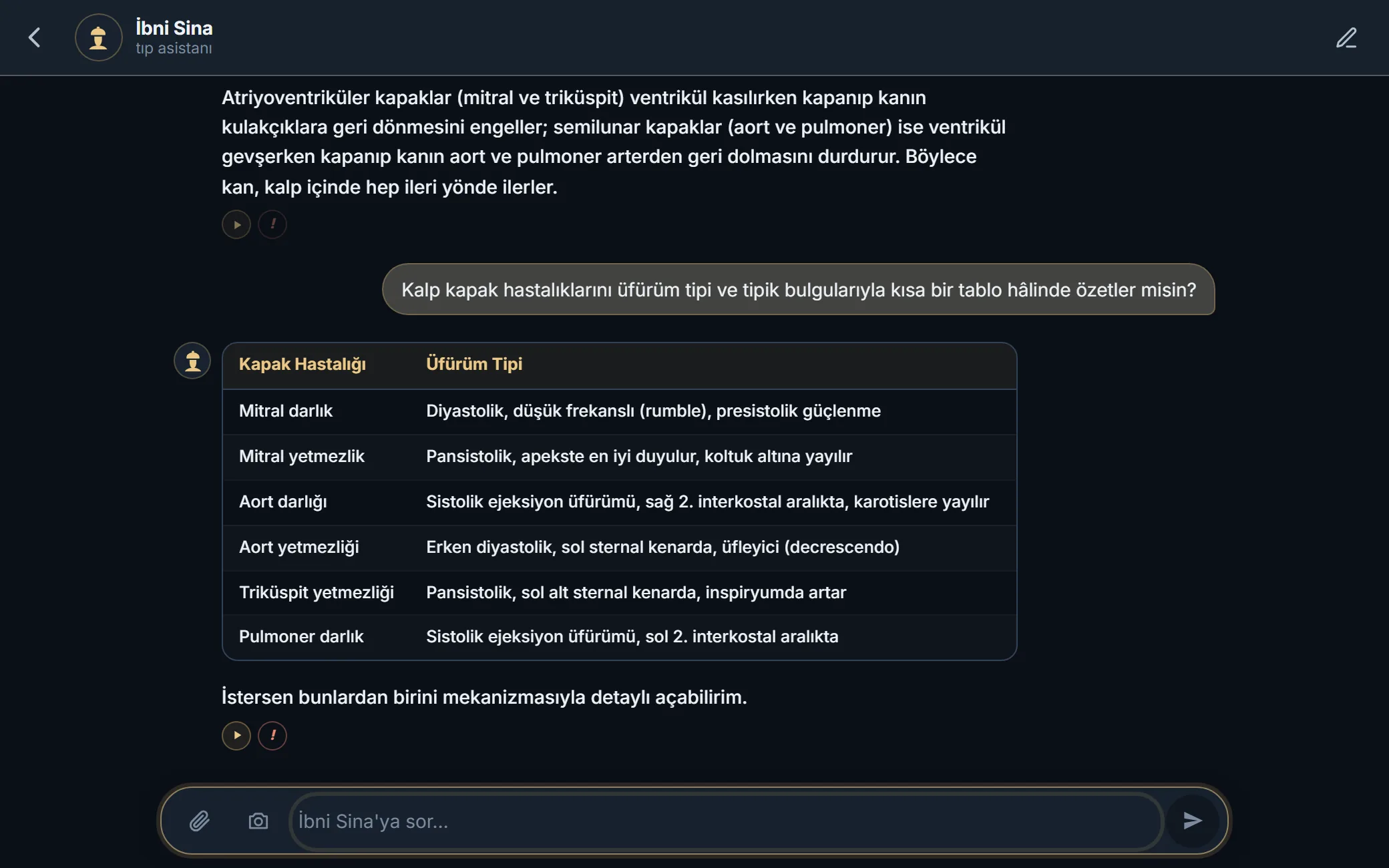1389x868 pixels.
Task: Select the Aort yetmezliği table row
Action: [x=620, y=548]
